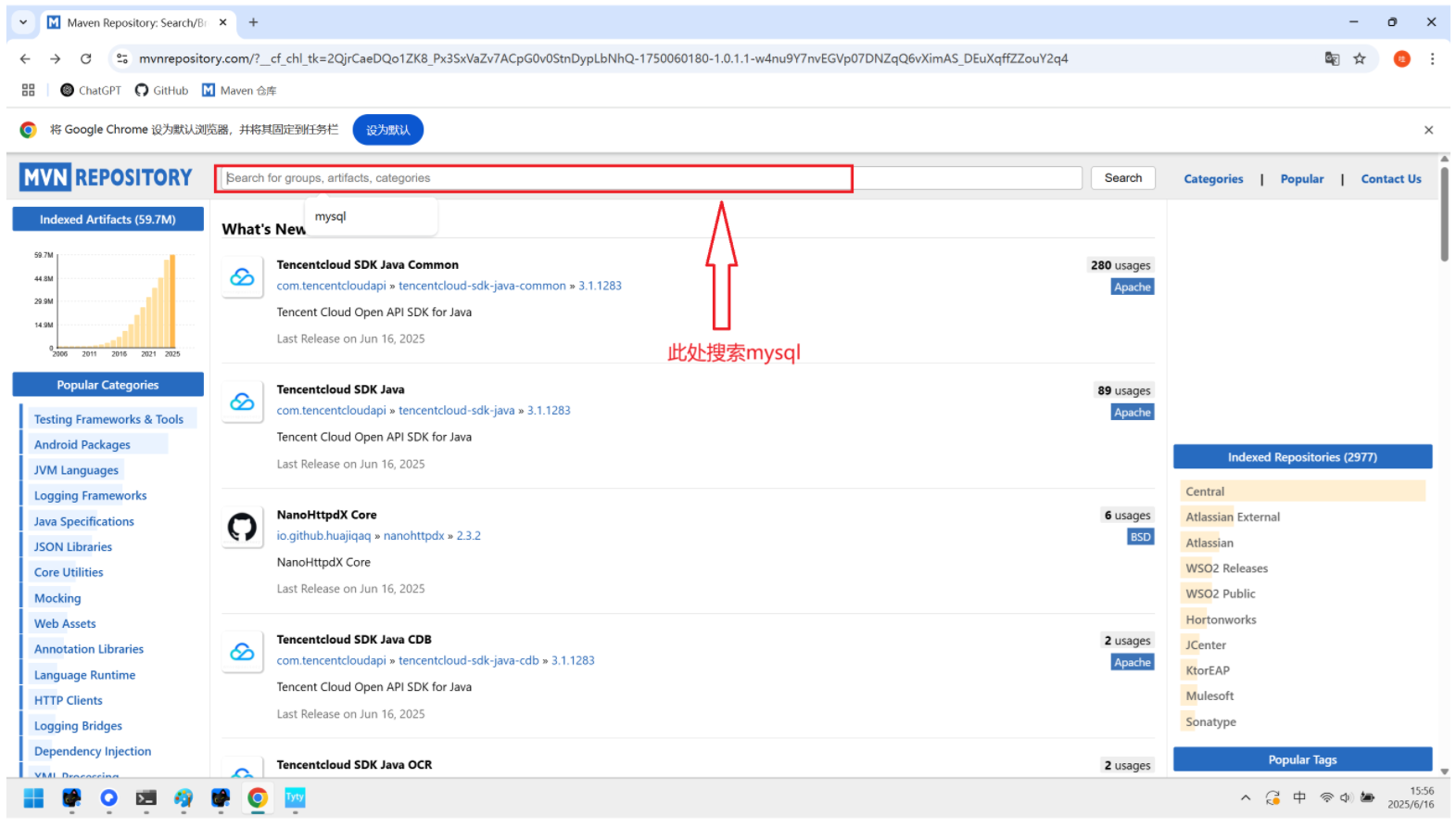Click the Search button
This screenshot has height=829, width=1456.
coord(1122,178)
